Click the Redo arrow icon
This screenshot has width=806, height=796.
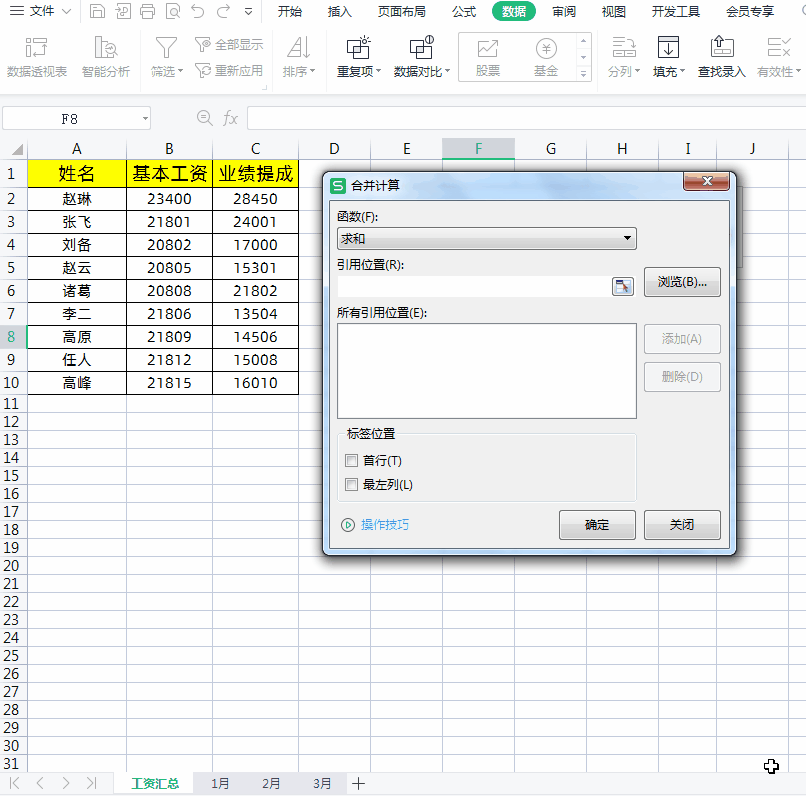point(223,11)
